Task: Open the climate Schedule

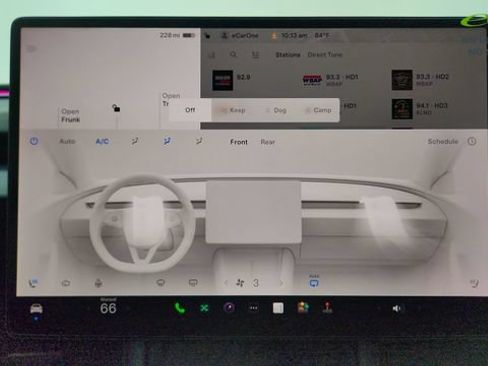Action: point(443,141)
